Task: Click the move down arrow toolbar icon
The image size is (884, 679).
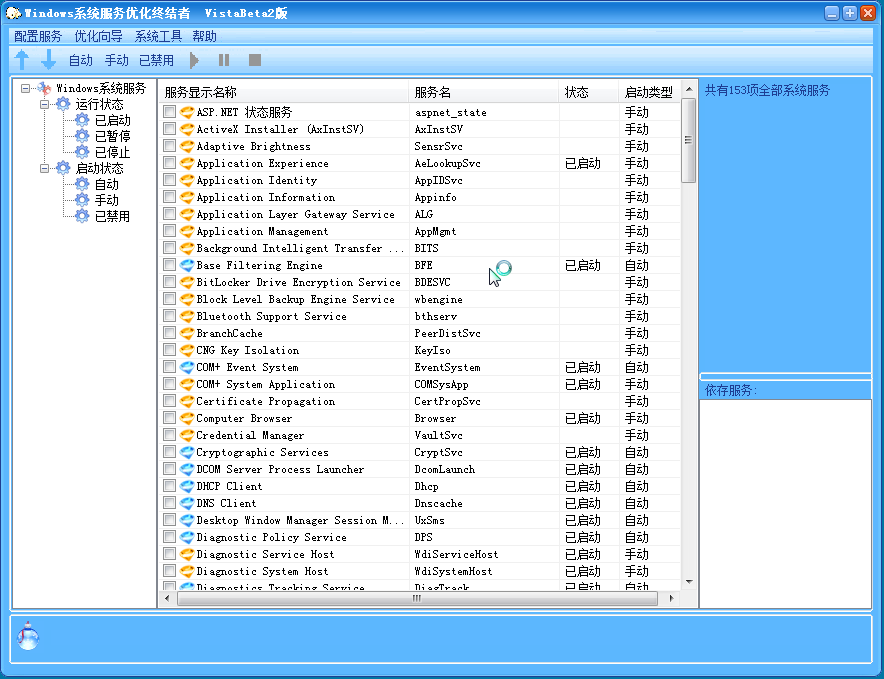Action: click(x=48, y=60)
